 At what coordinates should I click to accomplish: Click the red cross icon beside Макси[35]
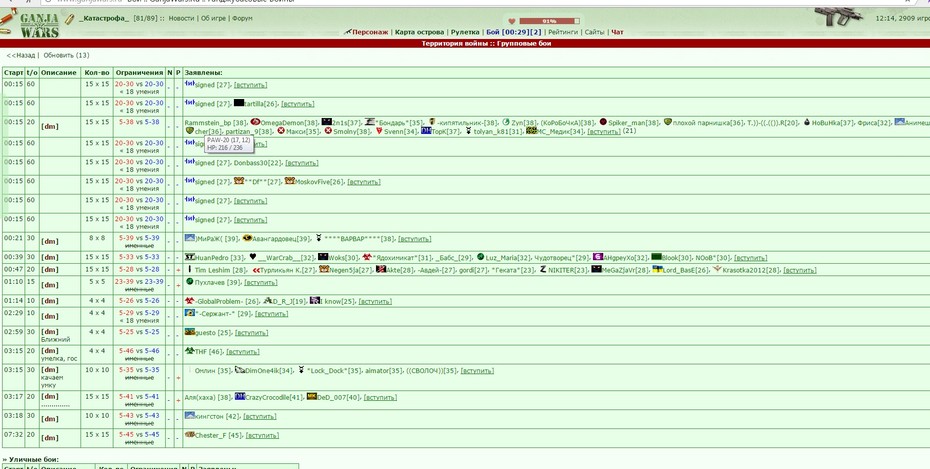(281, 131)
